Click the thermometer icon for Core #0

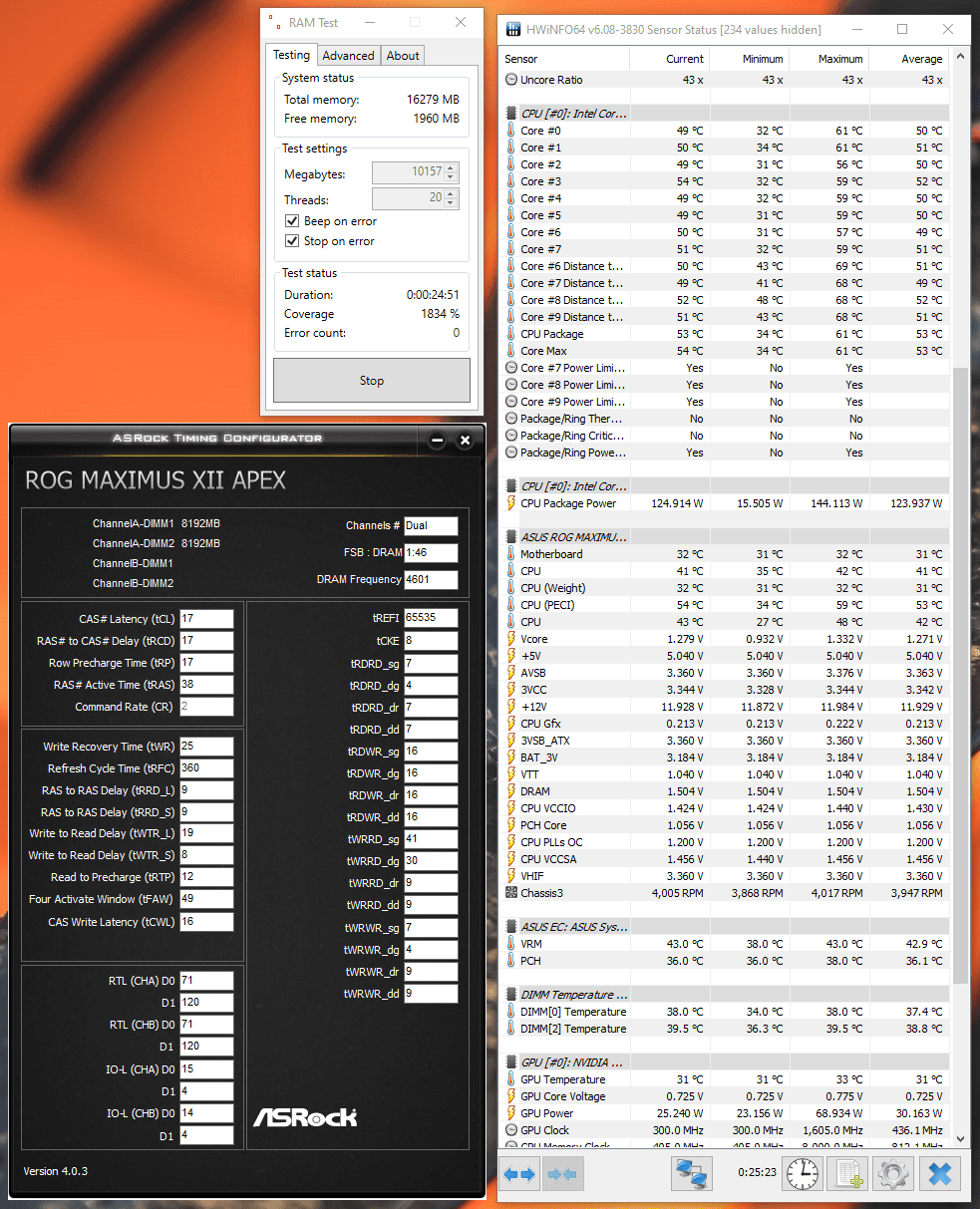511,131
